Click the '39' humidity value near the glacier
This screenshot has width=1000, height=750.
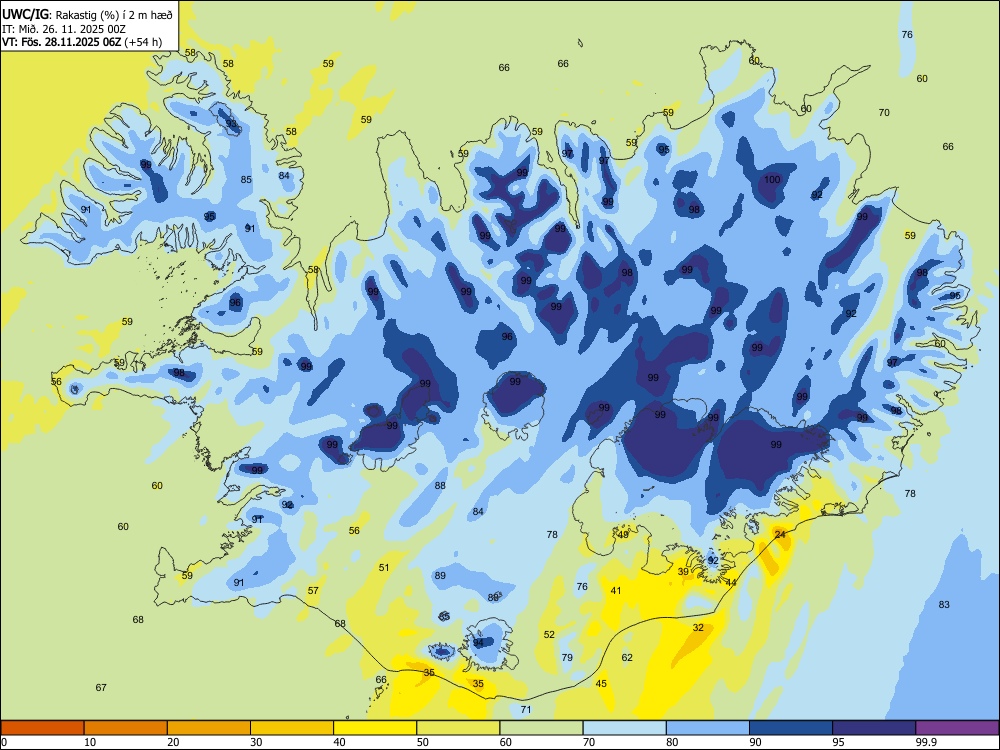click(x=683, y=571)
